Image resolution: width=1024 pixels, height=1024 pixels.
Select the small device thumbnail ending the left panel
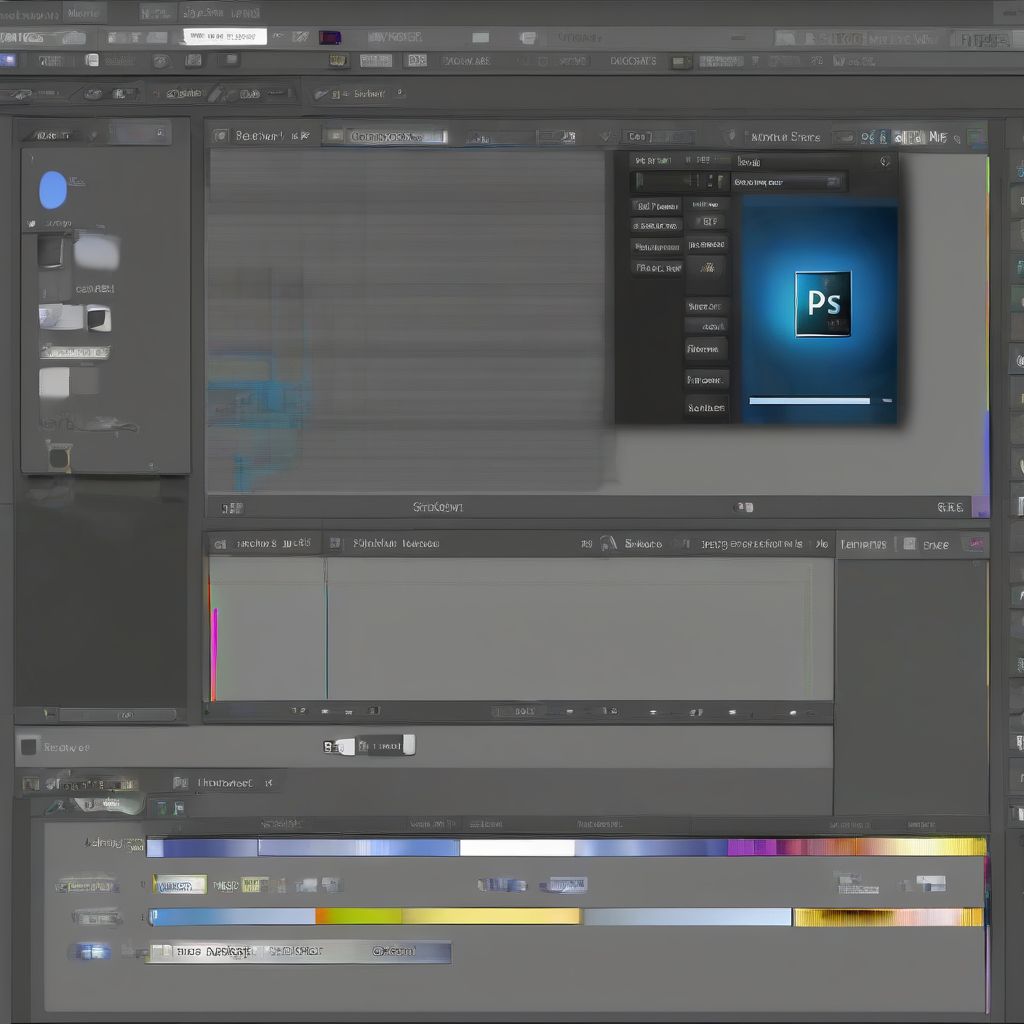(x=59, y=456)
